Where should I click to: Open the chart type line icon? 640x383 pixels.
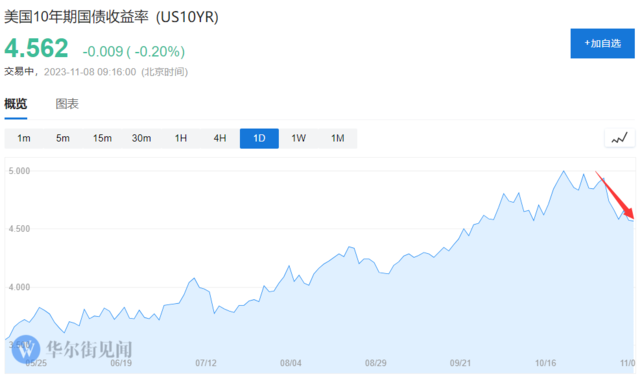pos(619,138)
